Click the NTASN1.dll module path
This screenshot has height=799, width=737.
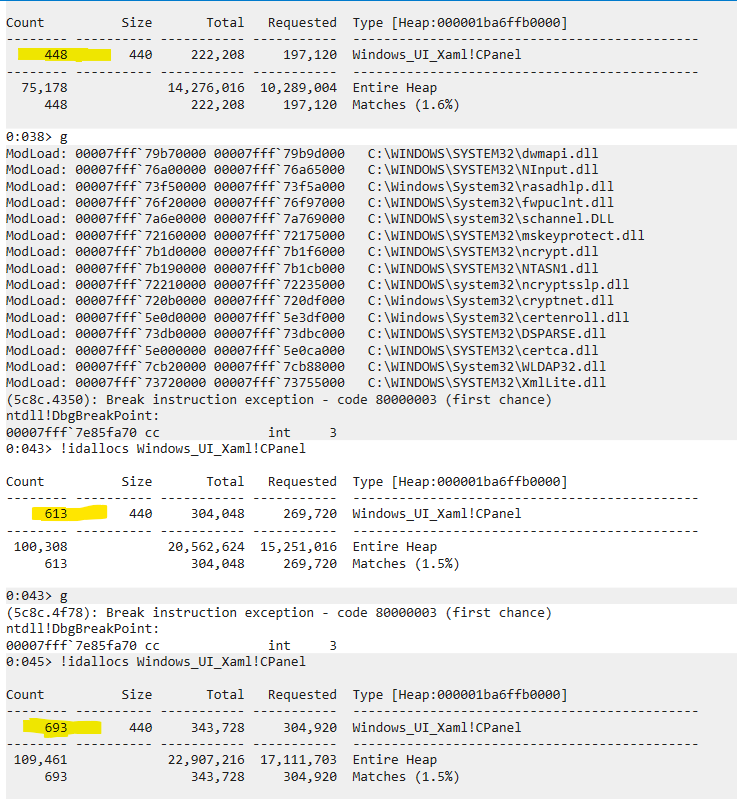pos(483,269)
